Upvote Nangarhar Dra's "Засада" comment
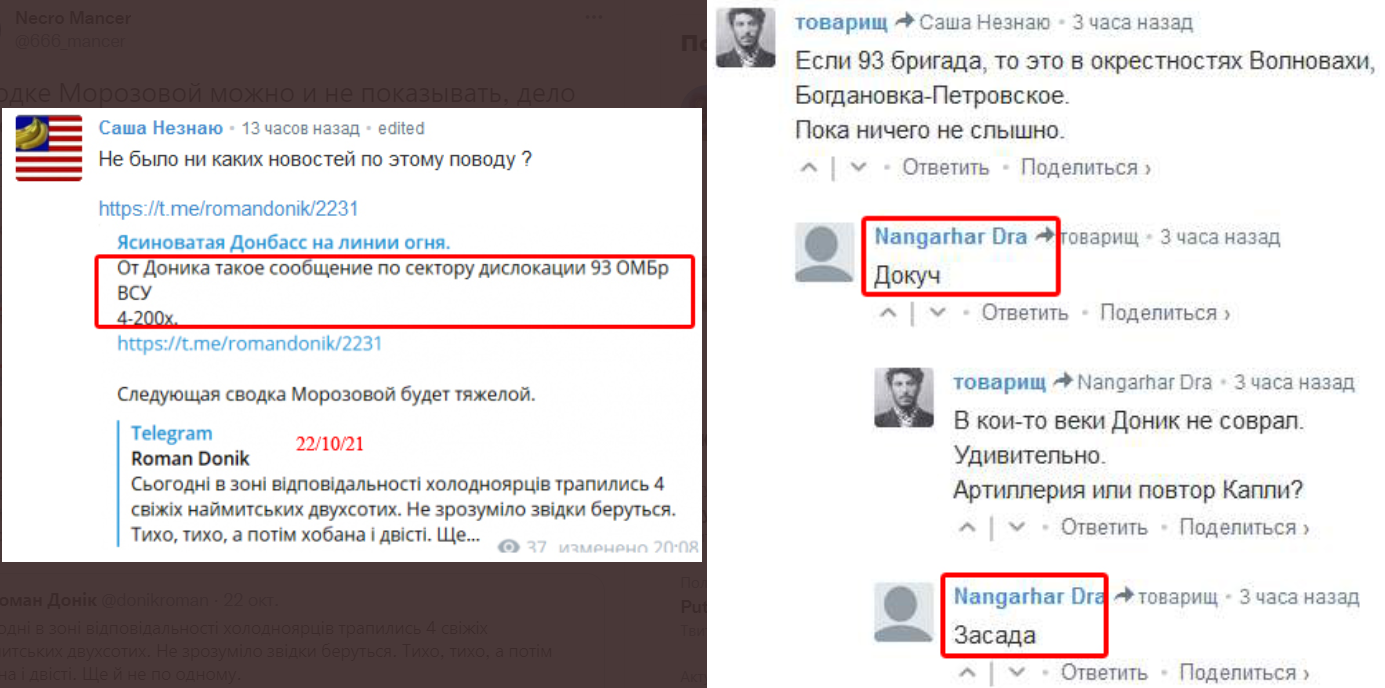Viewport: 1385px width, 688px height. coord(967,672)
